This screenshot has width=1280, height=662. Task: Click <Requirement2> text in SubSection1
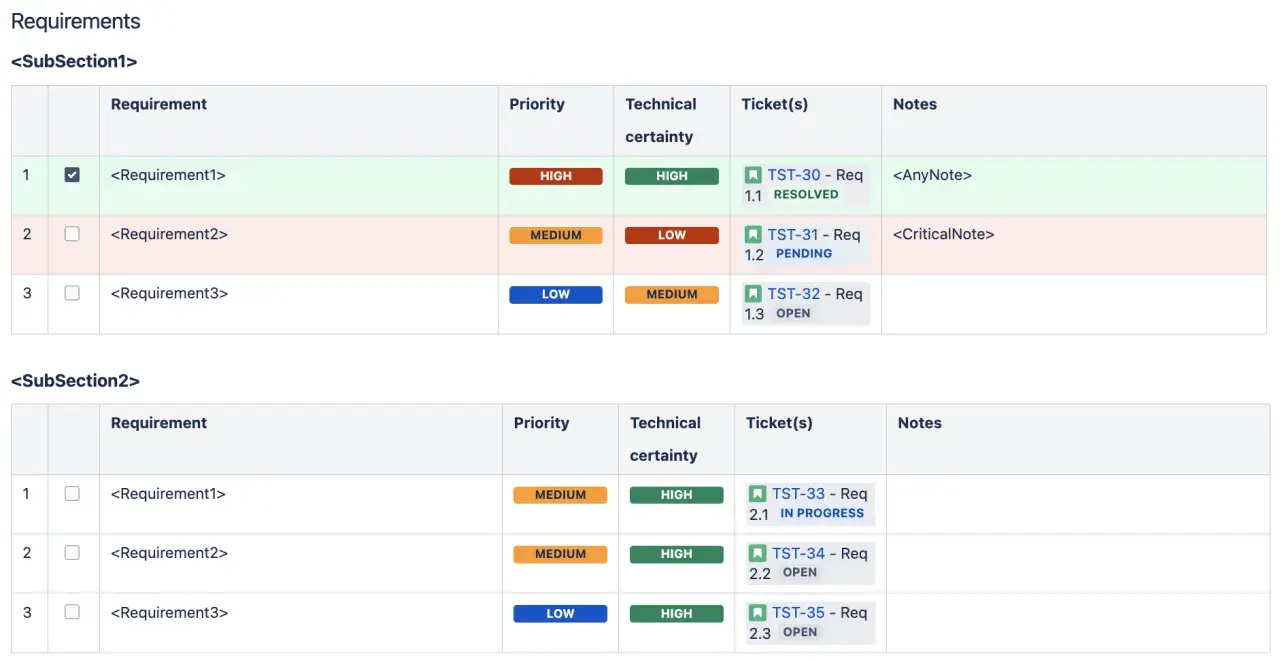(169, 234)
